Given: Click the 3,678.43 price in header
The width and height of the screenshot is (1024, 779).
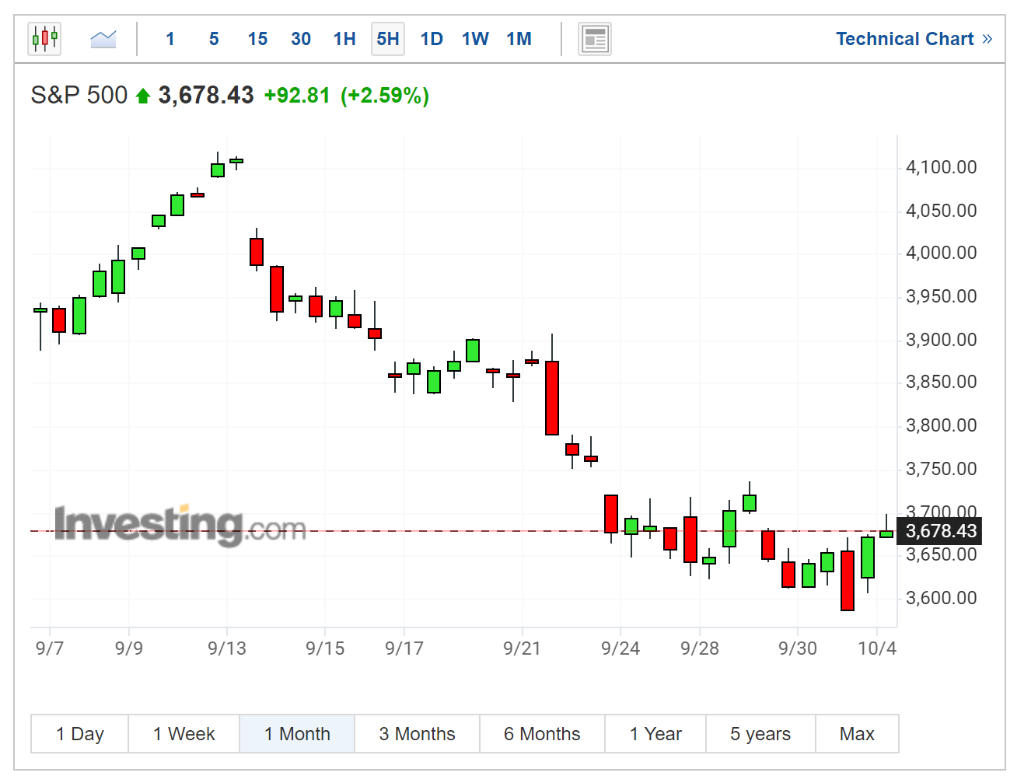Looking at the screenshot, I should tap(206, 95).
